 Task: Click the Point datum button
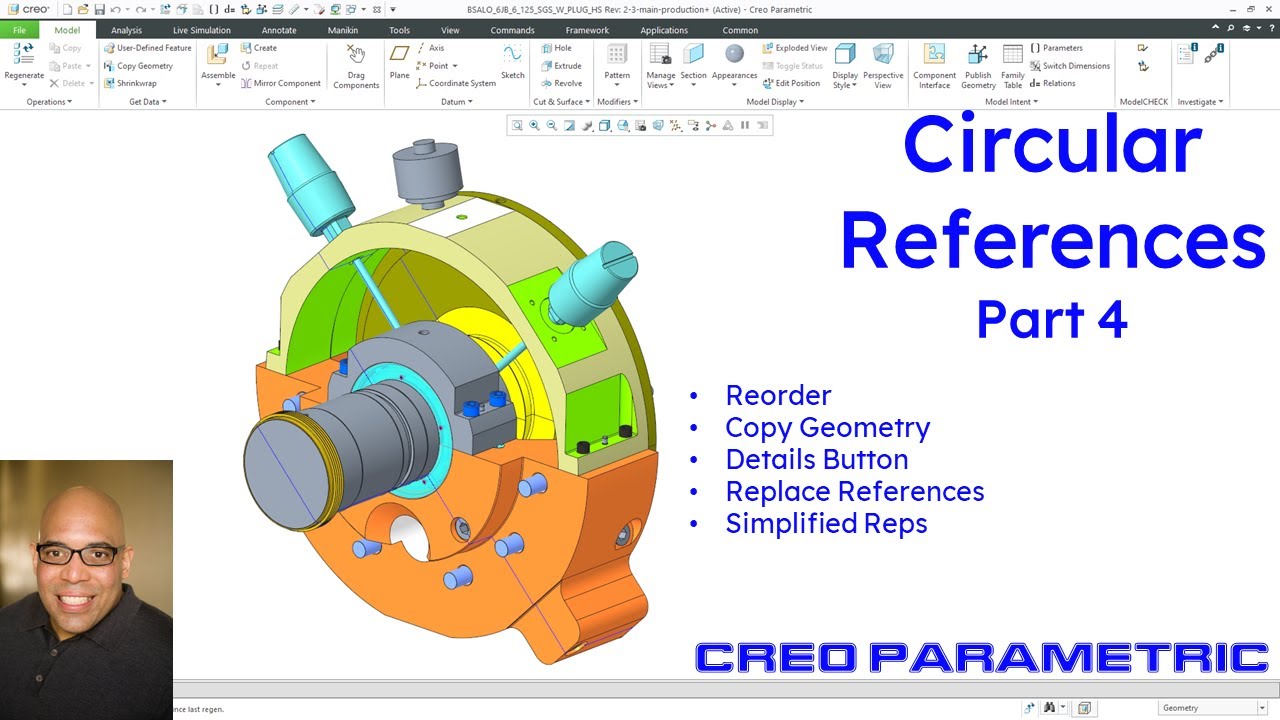click(x=437, y=66)
